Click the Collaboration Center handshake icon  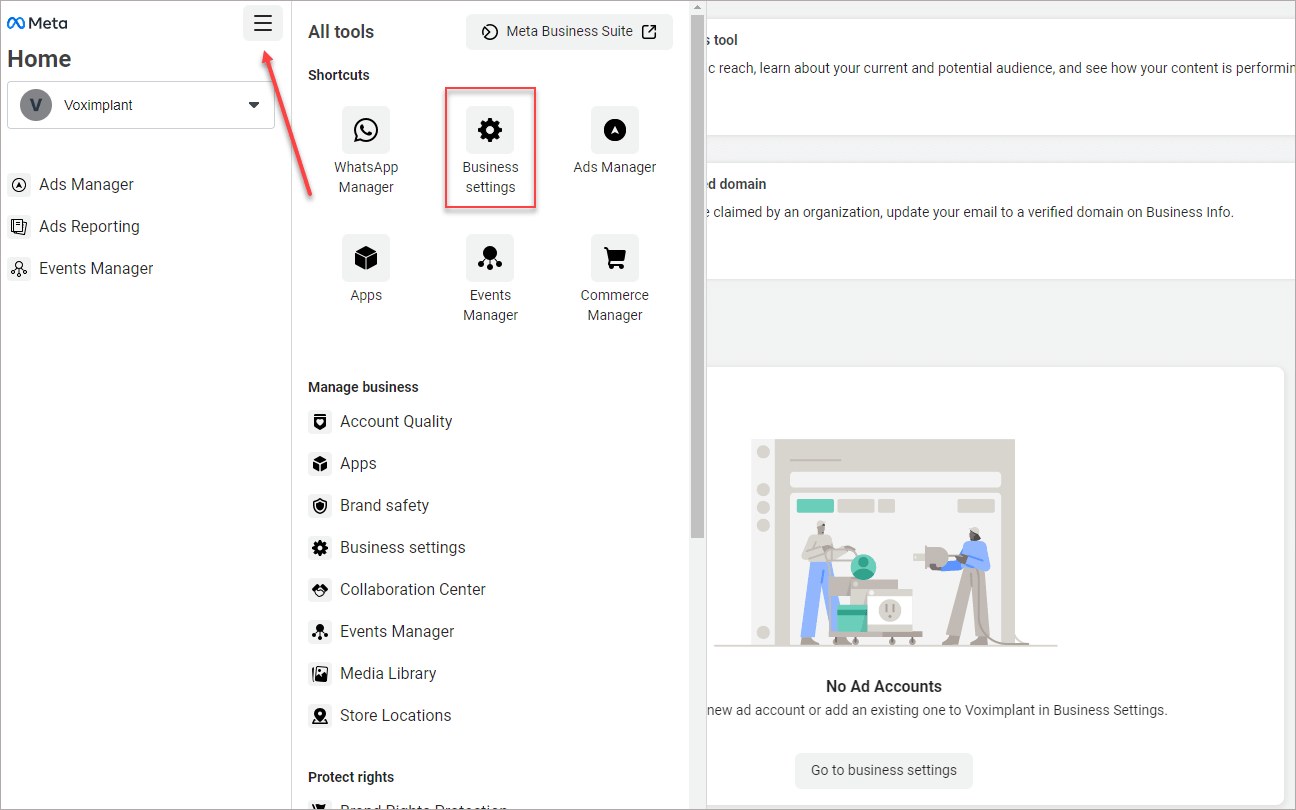(x=320, y=590)
